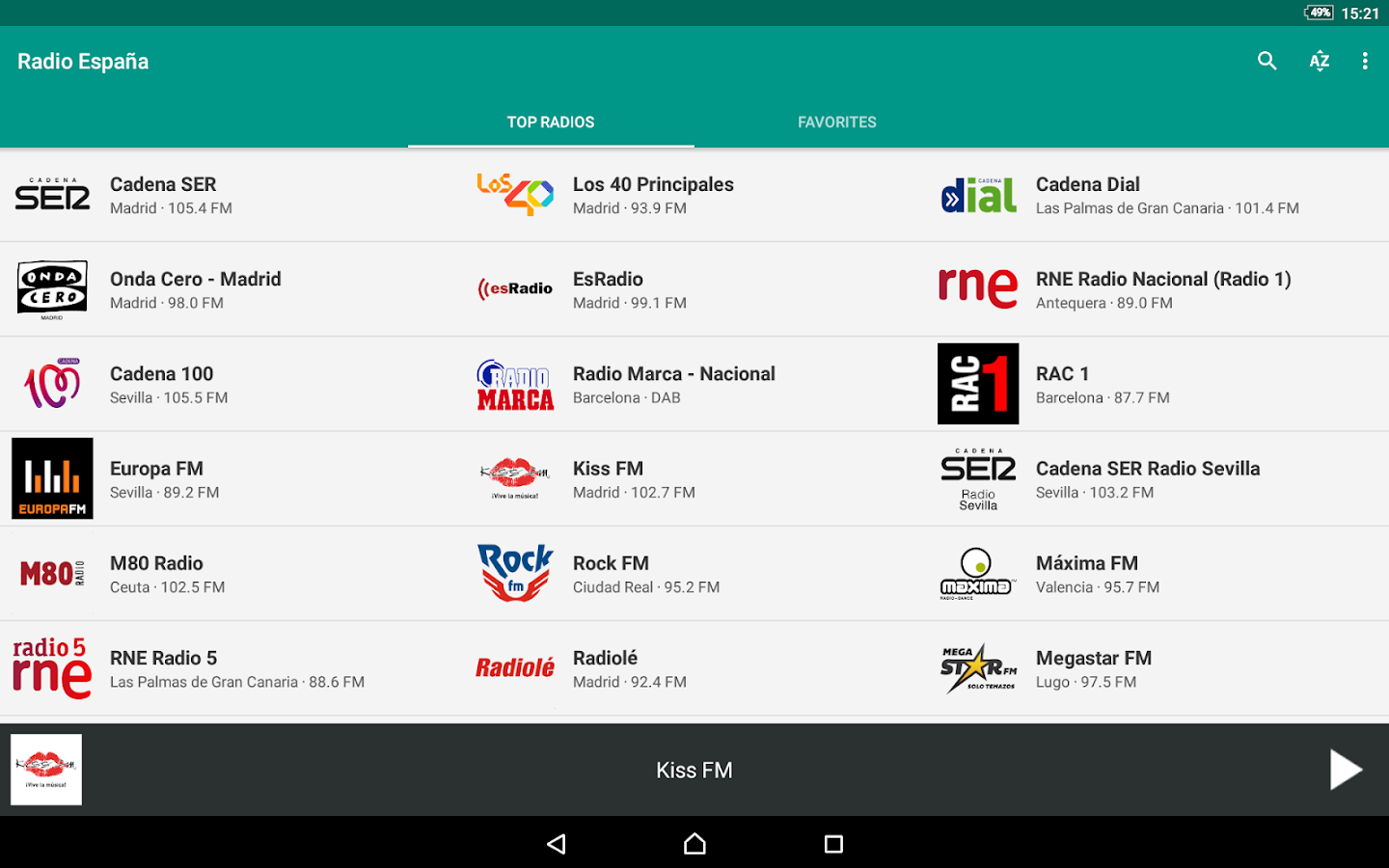Tap the Rock FM logo
1389x868 pixels.
tap(515, 573)
